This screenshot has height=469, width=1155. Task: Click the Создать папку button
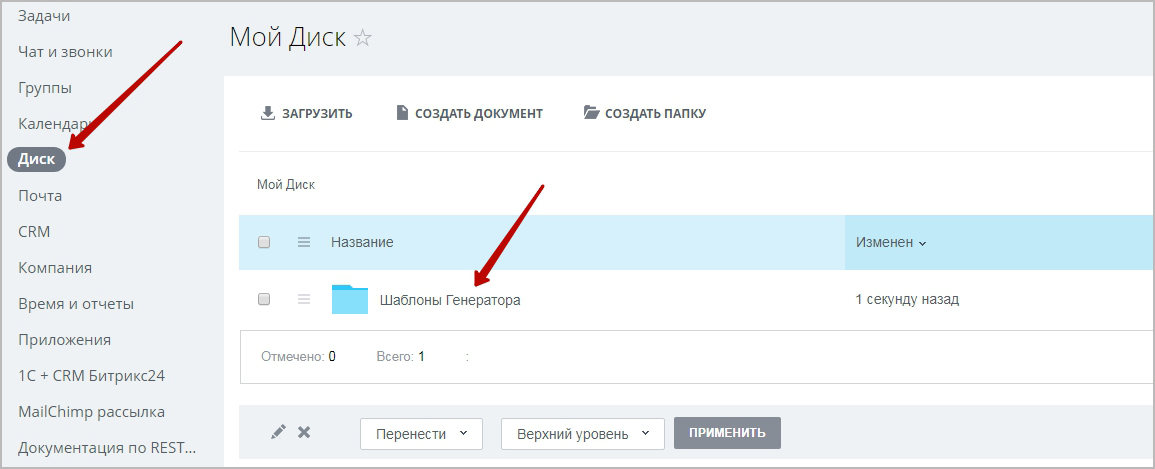coord(645,113)
